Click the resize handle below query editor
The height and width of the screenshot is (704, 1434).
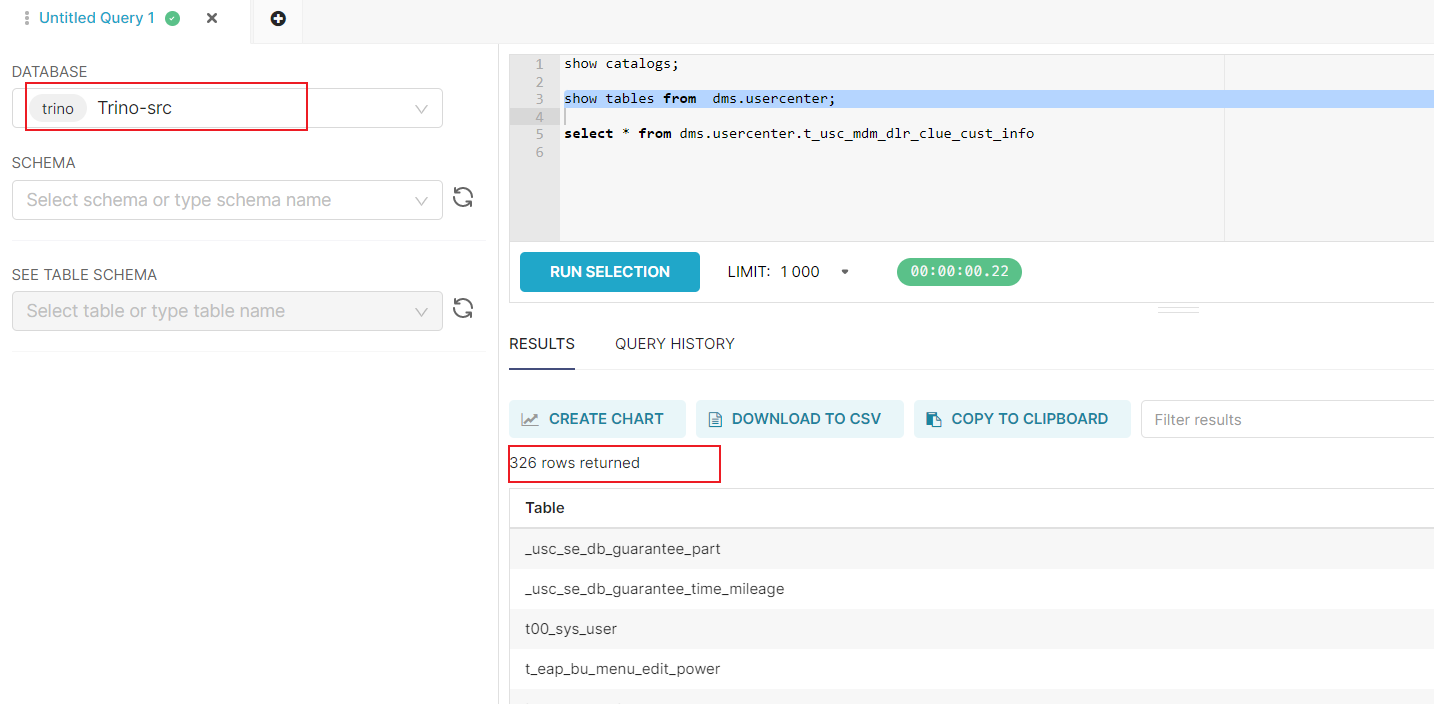1178,311
